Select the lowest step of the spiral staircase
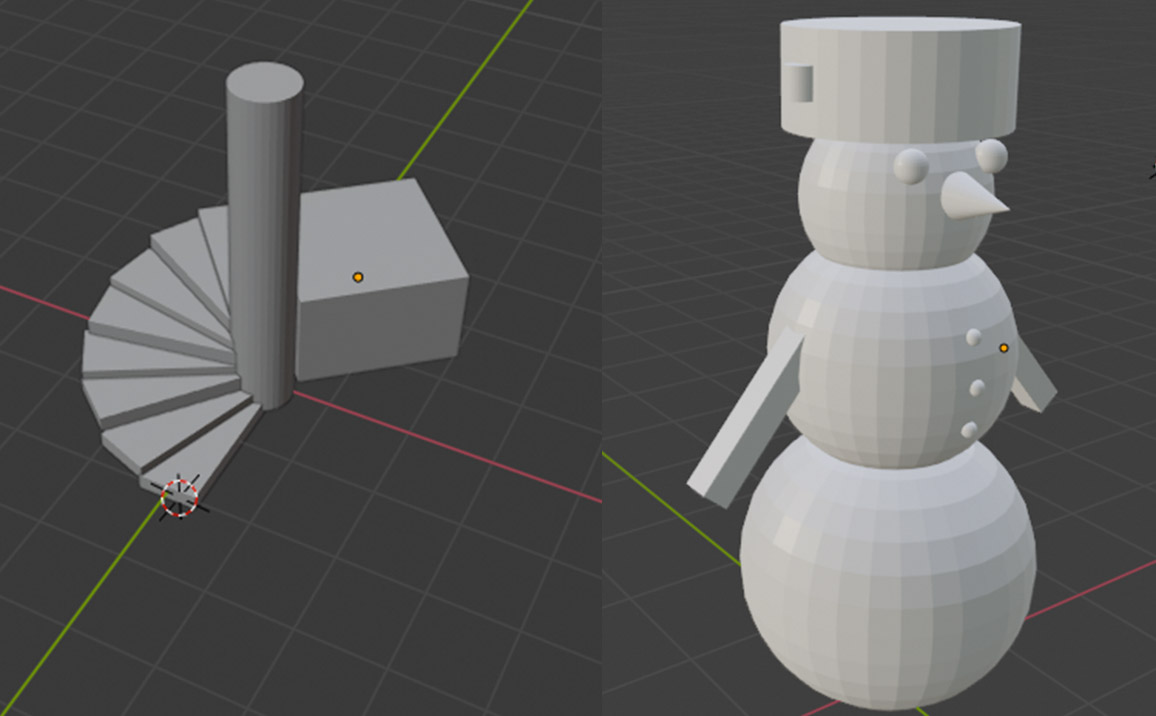 [199, 457]
